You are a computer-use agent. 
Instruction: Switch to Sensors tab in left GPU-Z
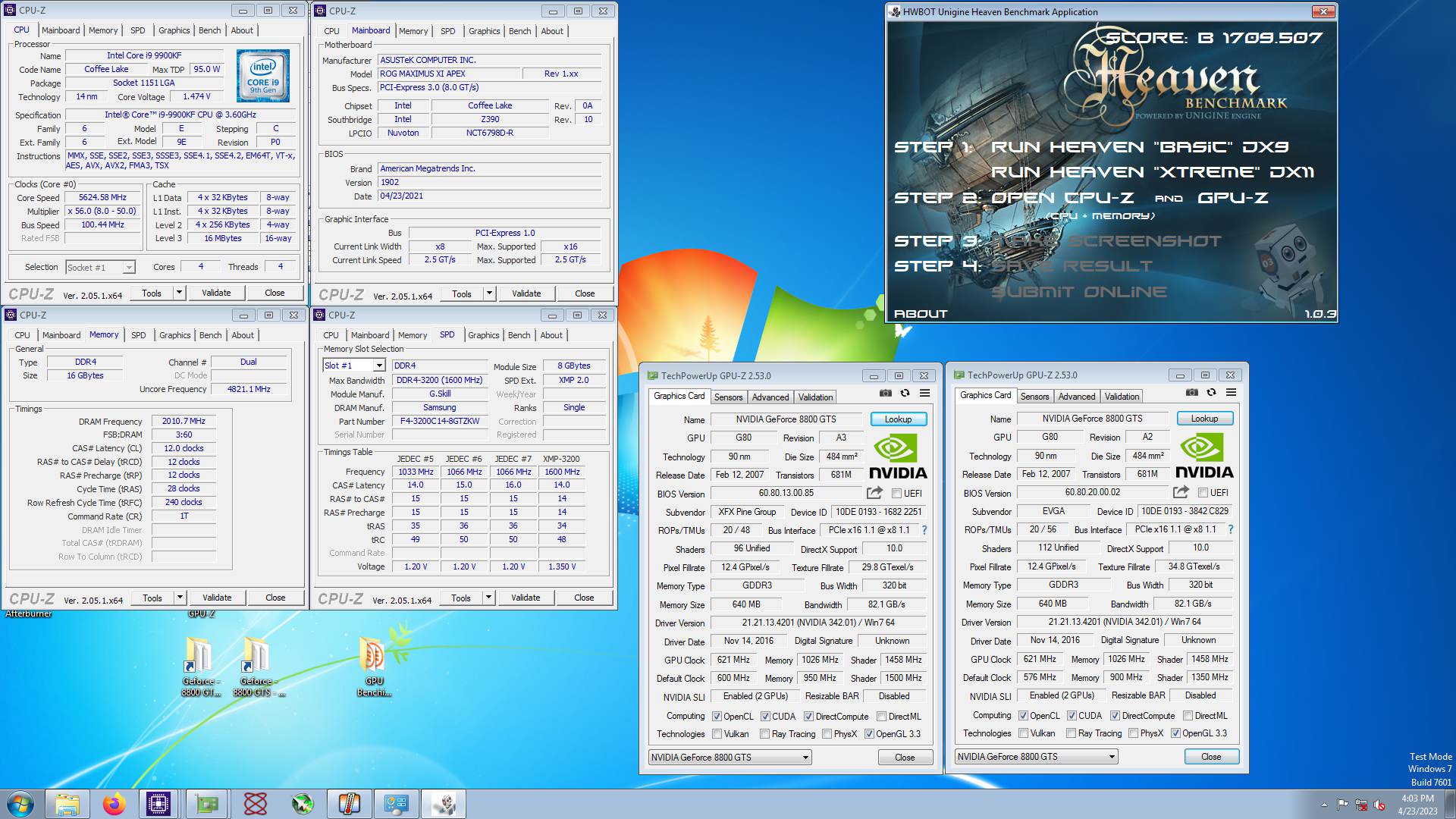pyautogui.click(x=728, y=397)
